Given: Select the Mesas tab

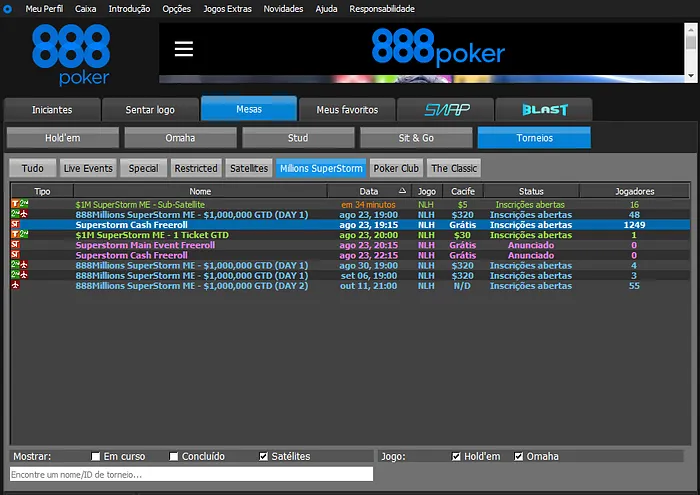Looking at the screenshot, I should pos(249,108).
